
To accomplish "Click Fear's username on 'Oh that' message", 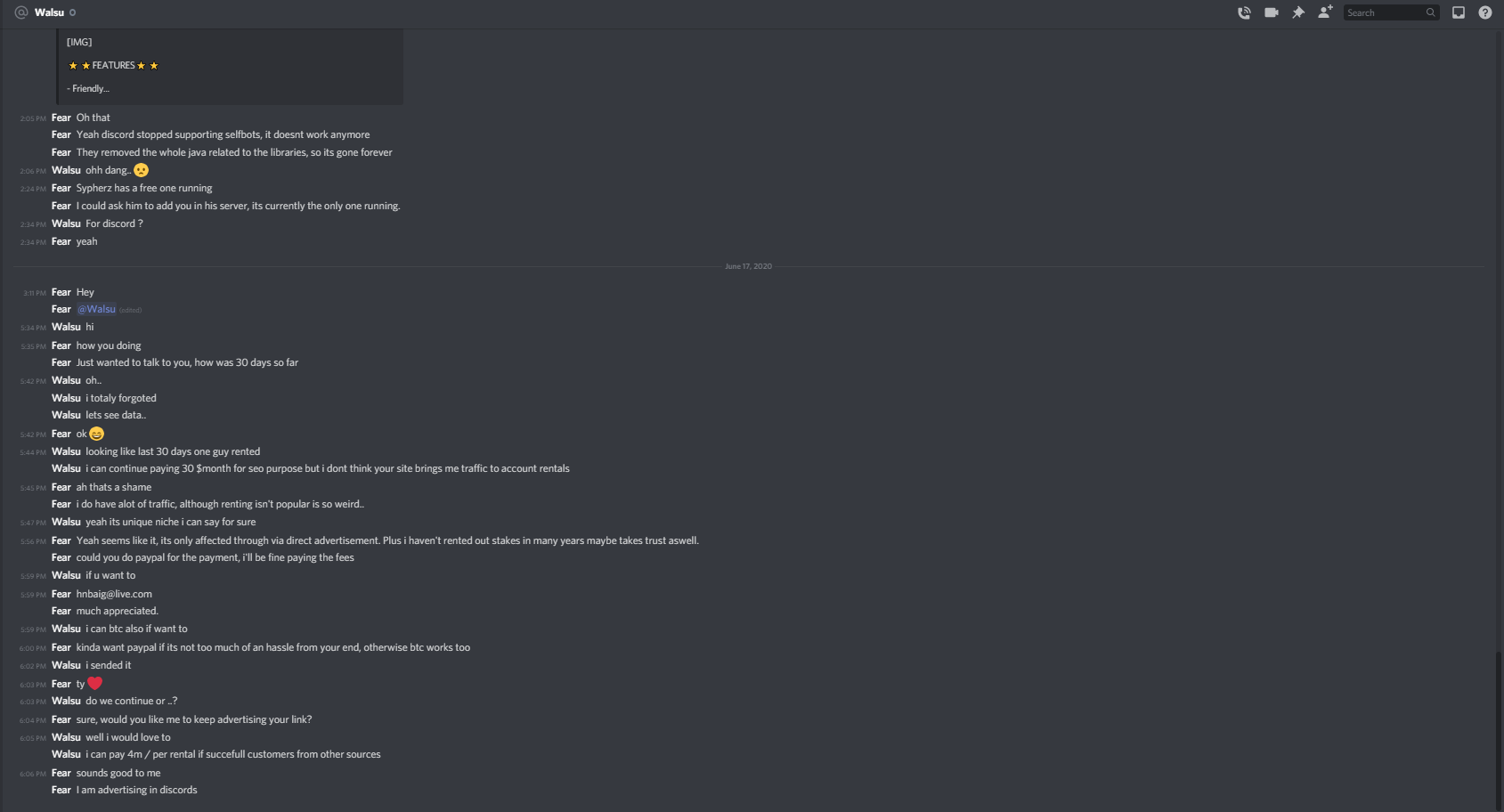I will tap(61, 118).
